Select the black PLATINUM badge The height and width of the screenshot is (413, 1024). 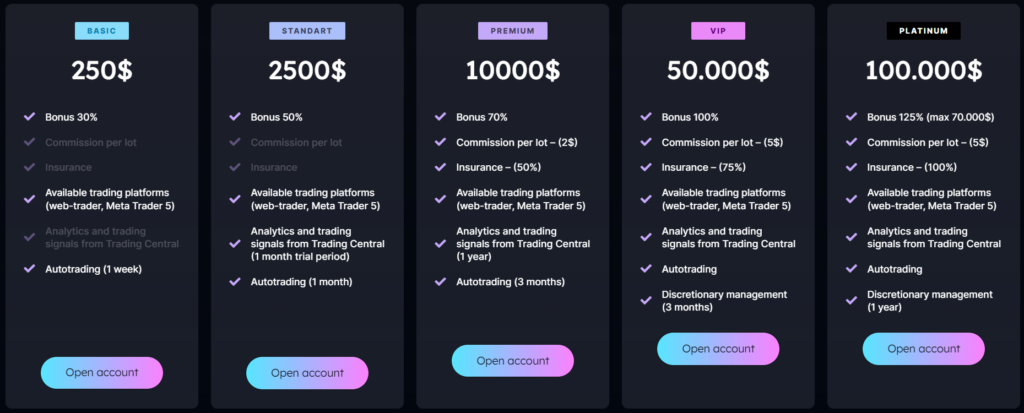coord(923,31)
